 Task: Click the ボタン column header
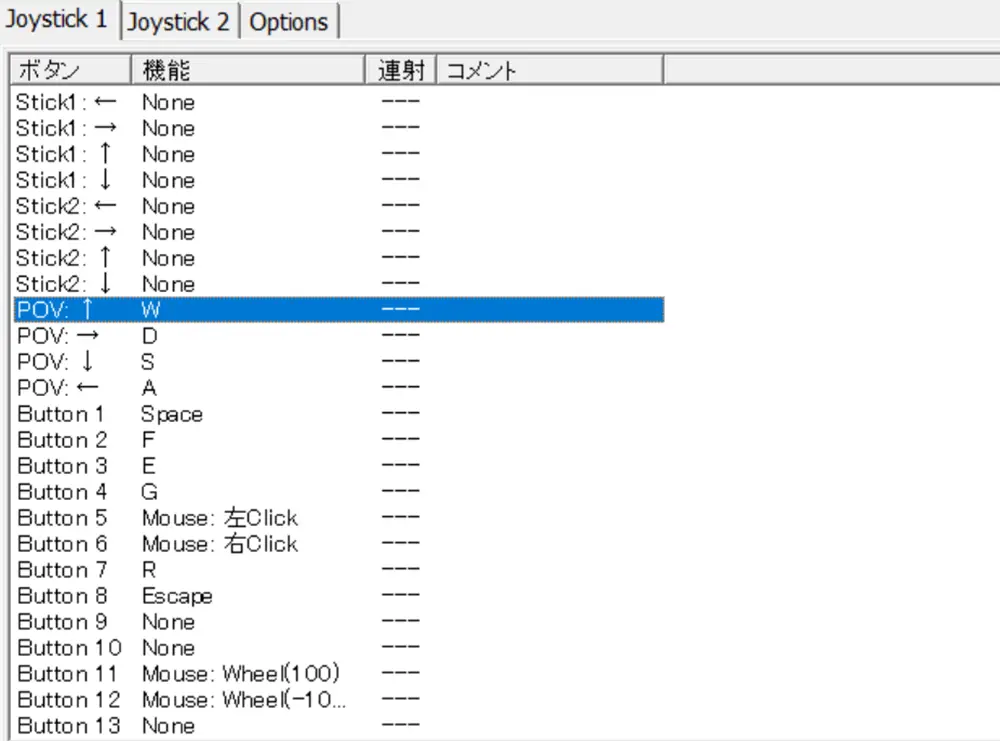(70, 70)
